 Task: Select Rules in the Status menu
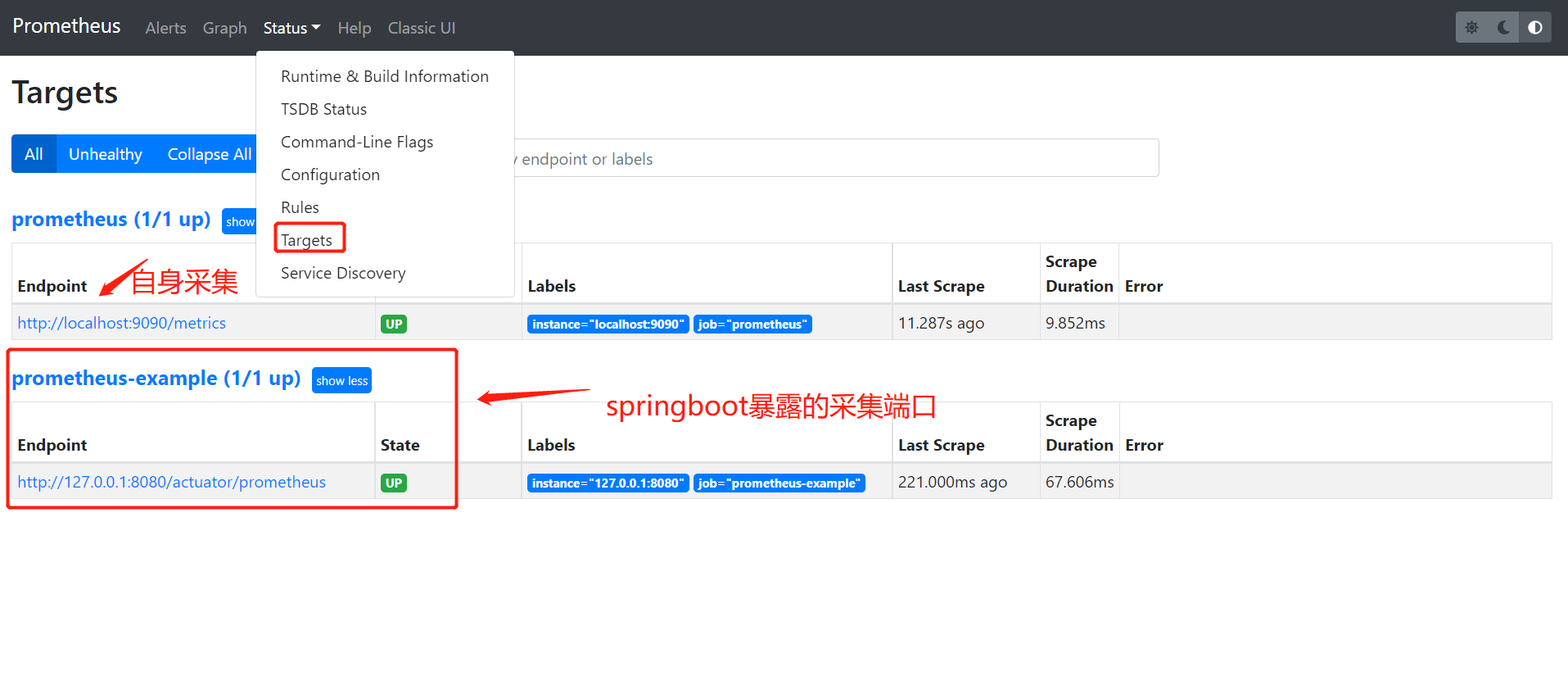[x=385, y=207]
